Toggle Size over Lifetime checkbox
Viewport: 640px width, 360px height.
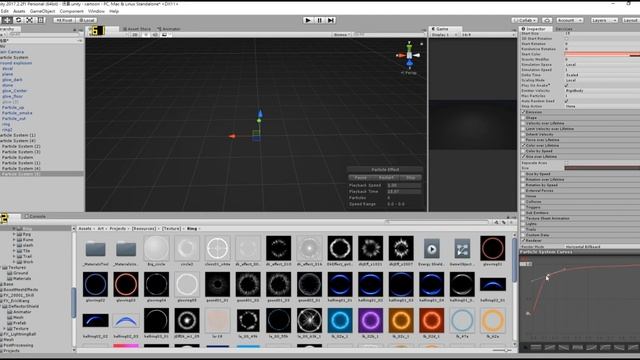pyautogui.click(x=523, y=156)
